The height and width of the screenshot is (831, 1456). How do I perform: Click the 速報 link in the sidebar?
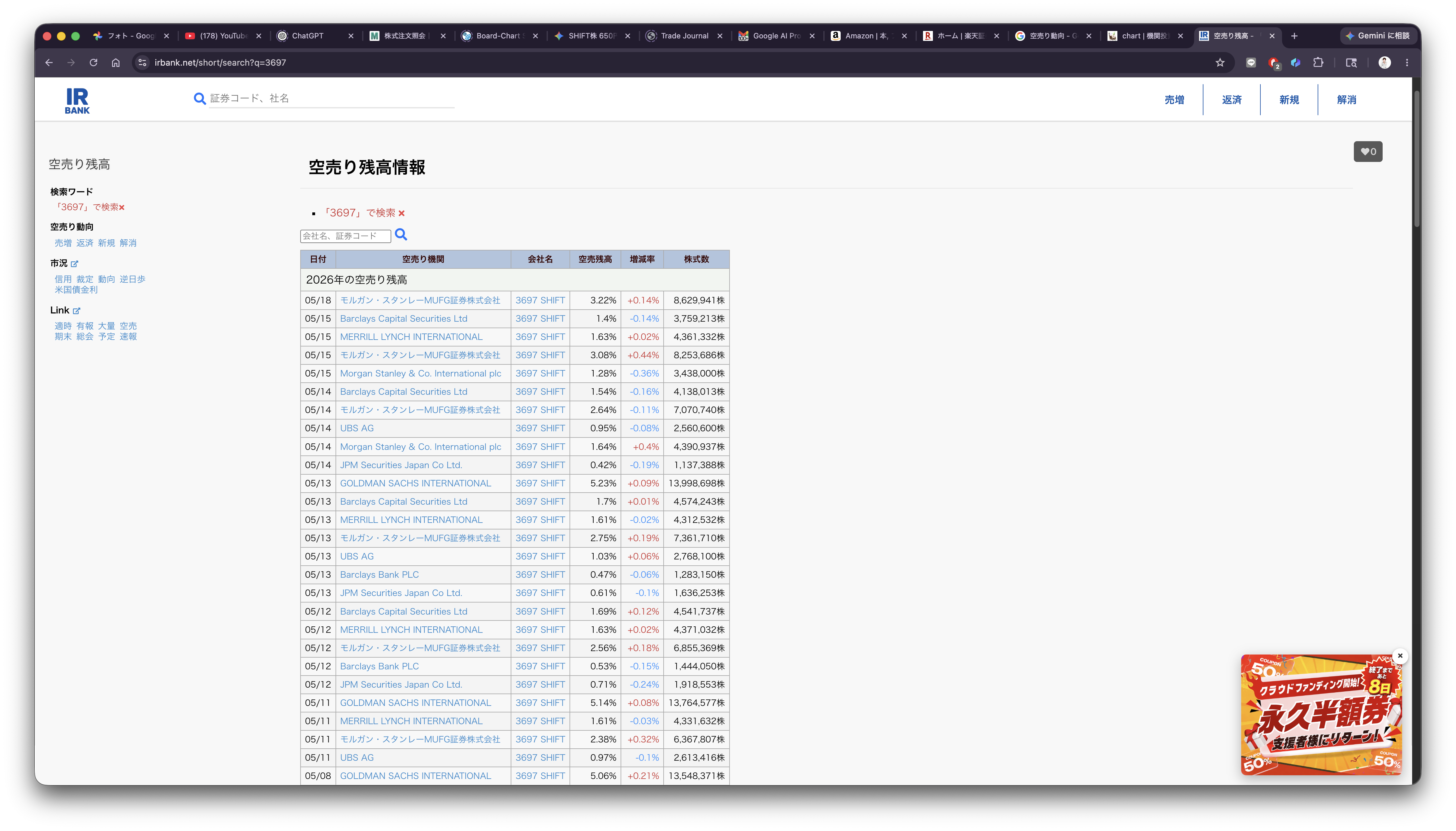pos(128,336)
